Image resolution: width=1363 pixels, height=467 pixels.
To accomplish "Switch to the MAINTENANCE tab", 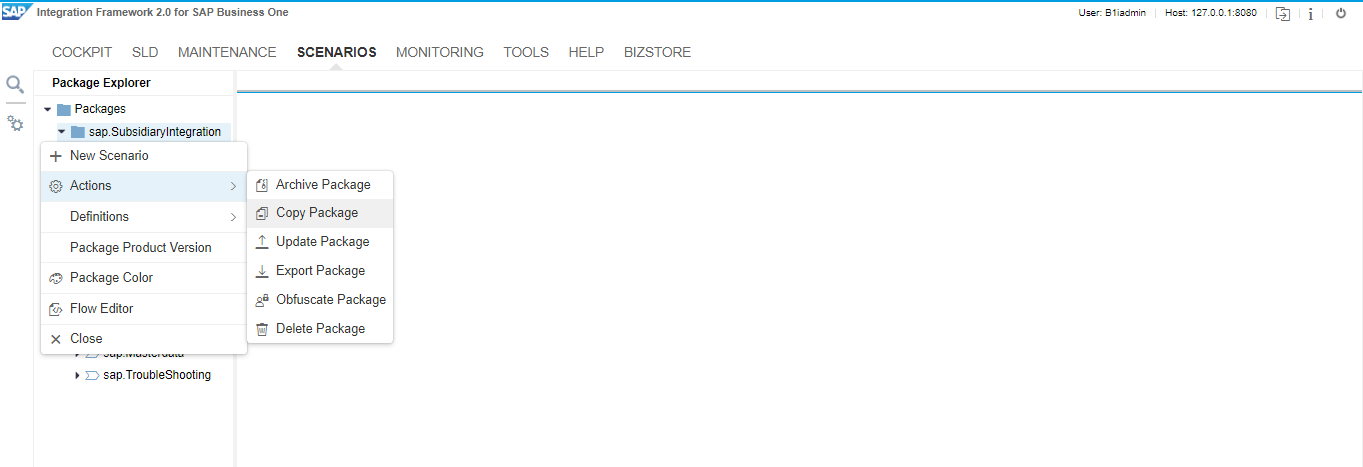I will [227, 52].
